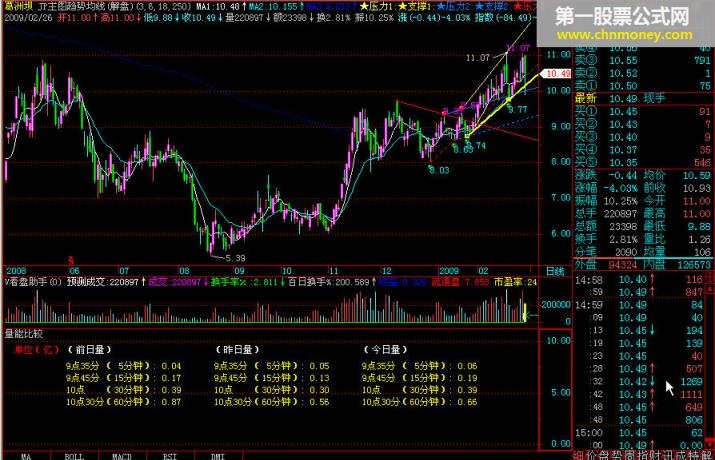Image resolution: width=715 pixels, height=460 pixels.
Task: Select the 买① 10.45 order row
Action: coord(642,111)
